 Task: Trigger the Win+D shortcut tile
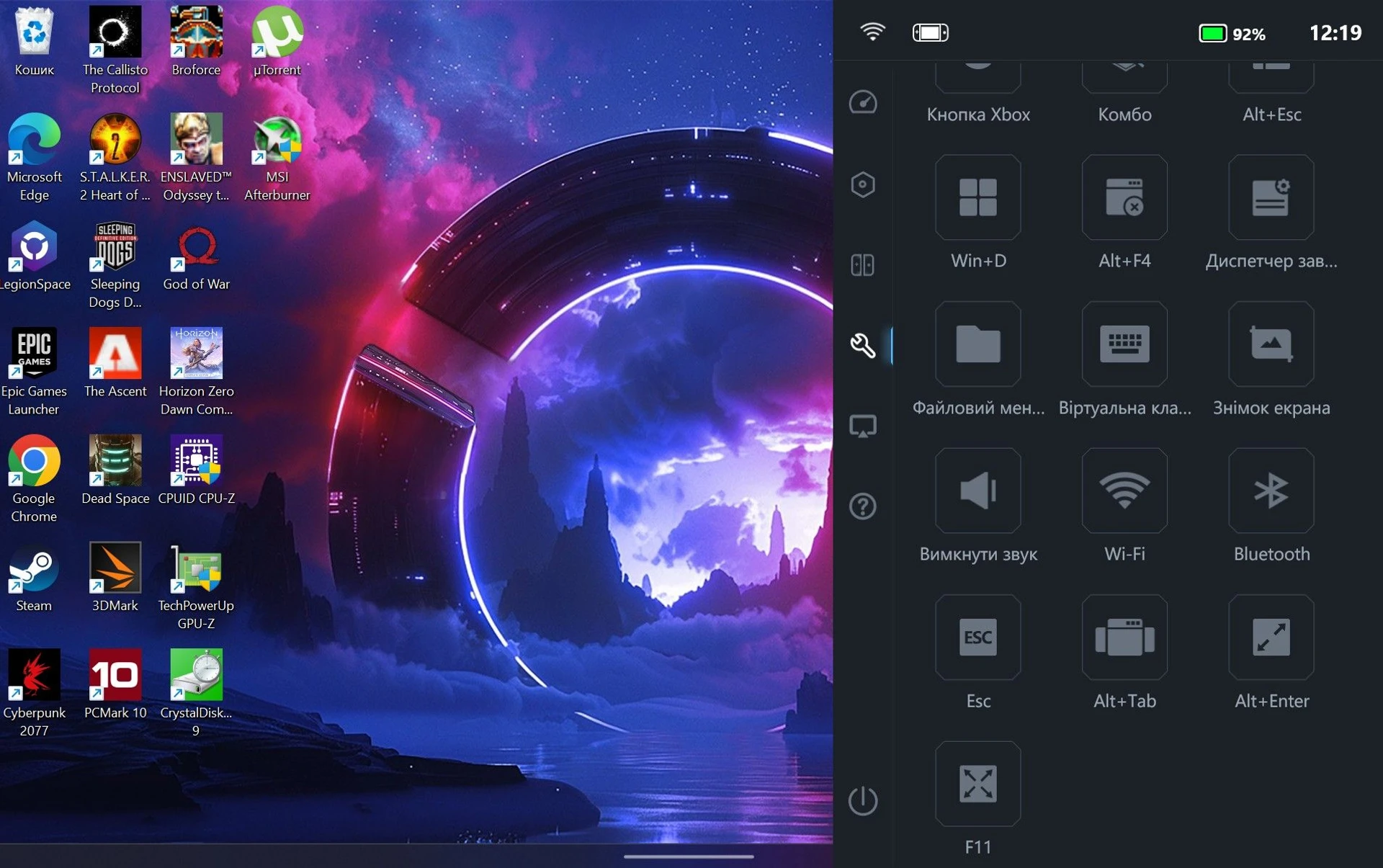[977, 197]
